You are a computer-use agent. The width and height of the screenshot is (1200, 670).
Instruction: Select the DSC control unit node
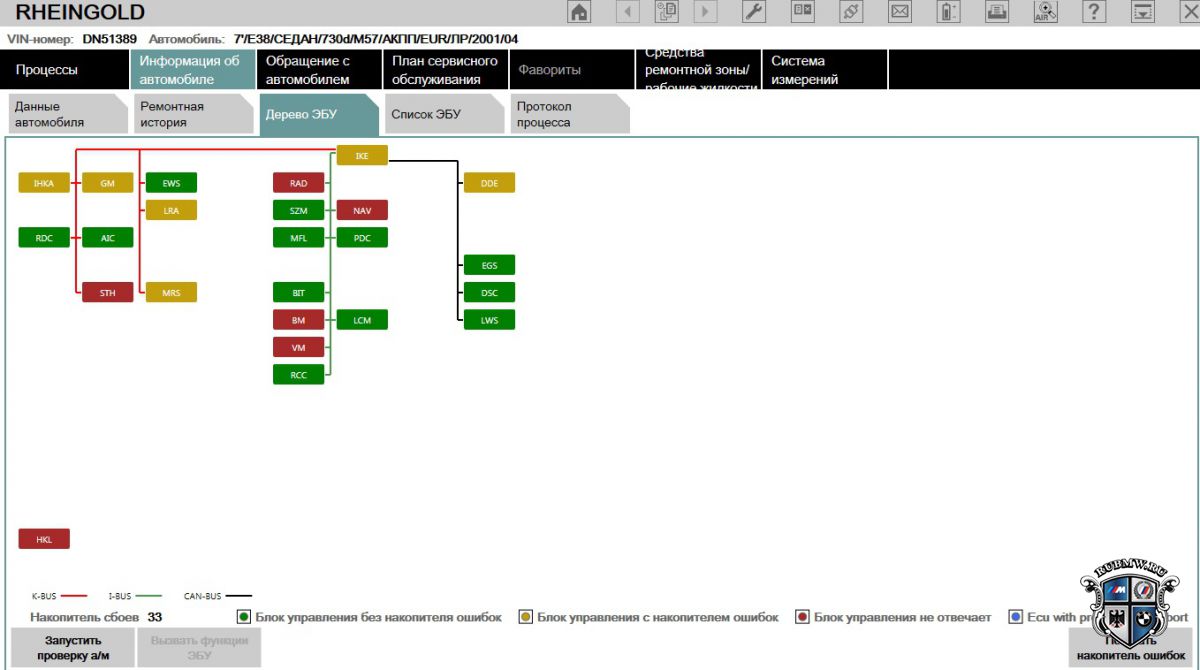(x=489, y=292)
